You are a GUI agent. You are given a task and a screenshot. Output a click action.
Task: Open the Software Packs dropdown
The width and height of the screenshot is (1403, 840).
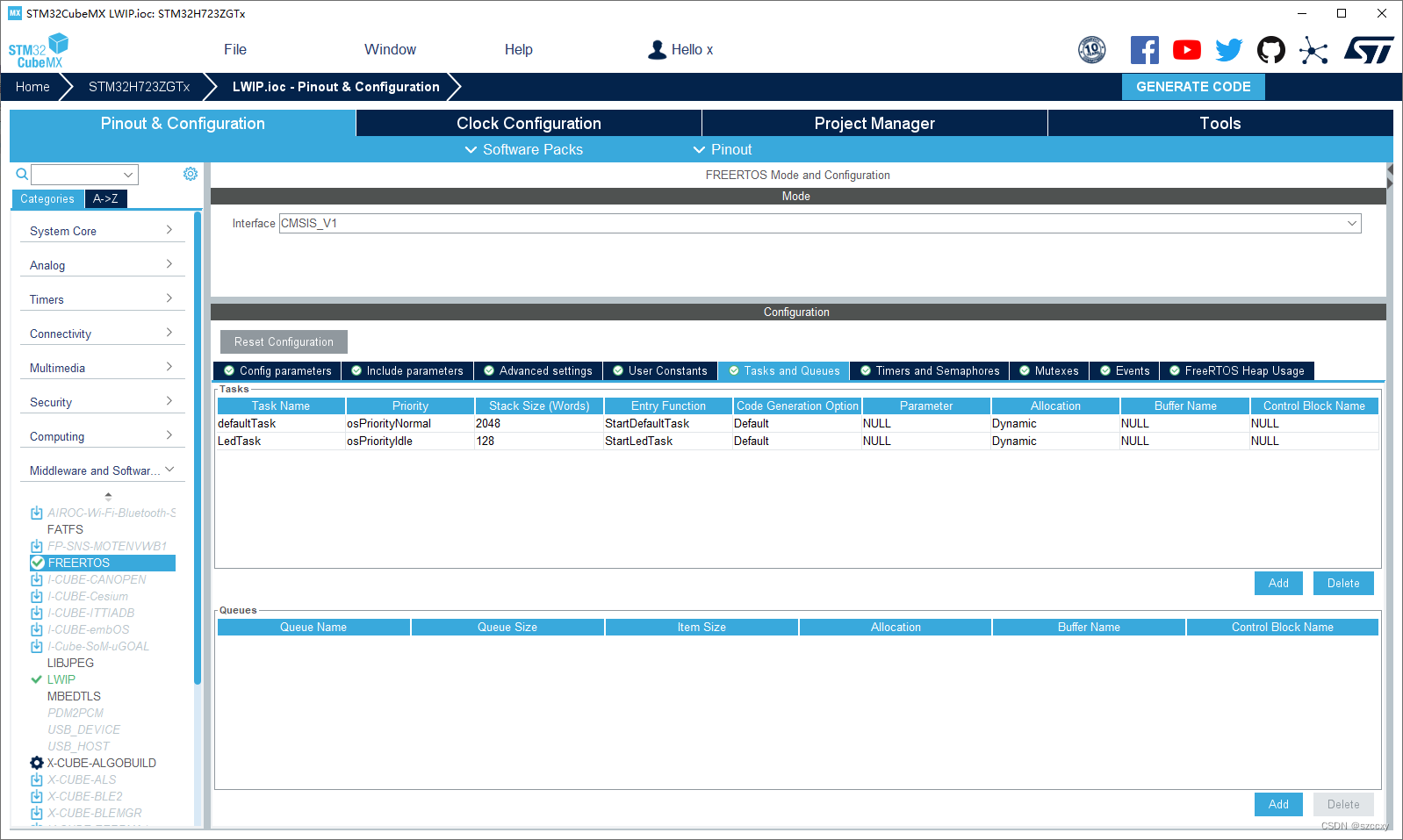pyautogui.click(x=523, y=149)
